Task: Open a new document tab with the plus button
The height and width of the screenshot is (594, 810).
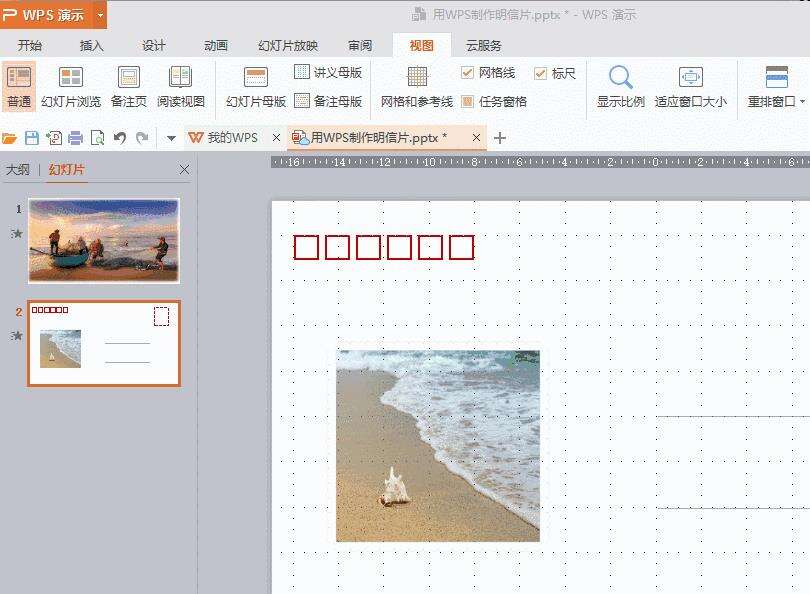Action: click(x=499, y=137)
